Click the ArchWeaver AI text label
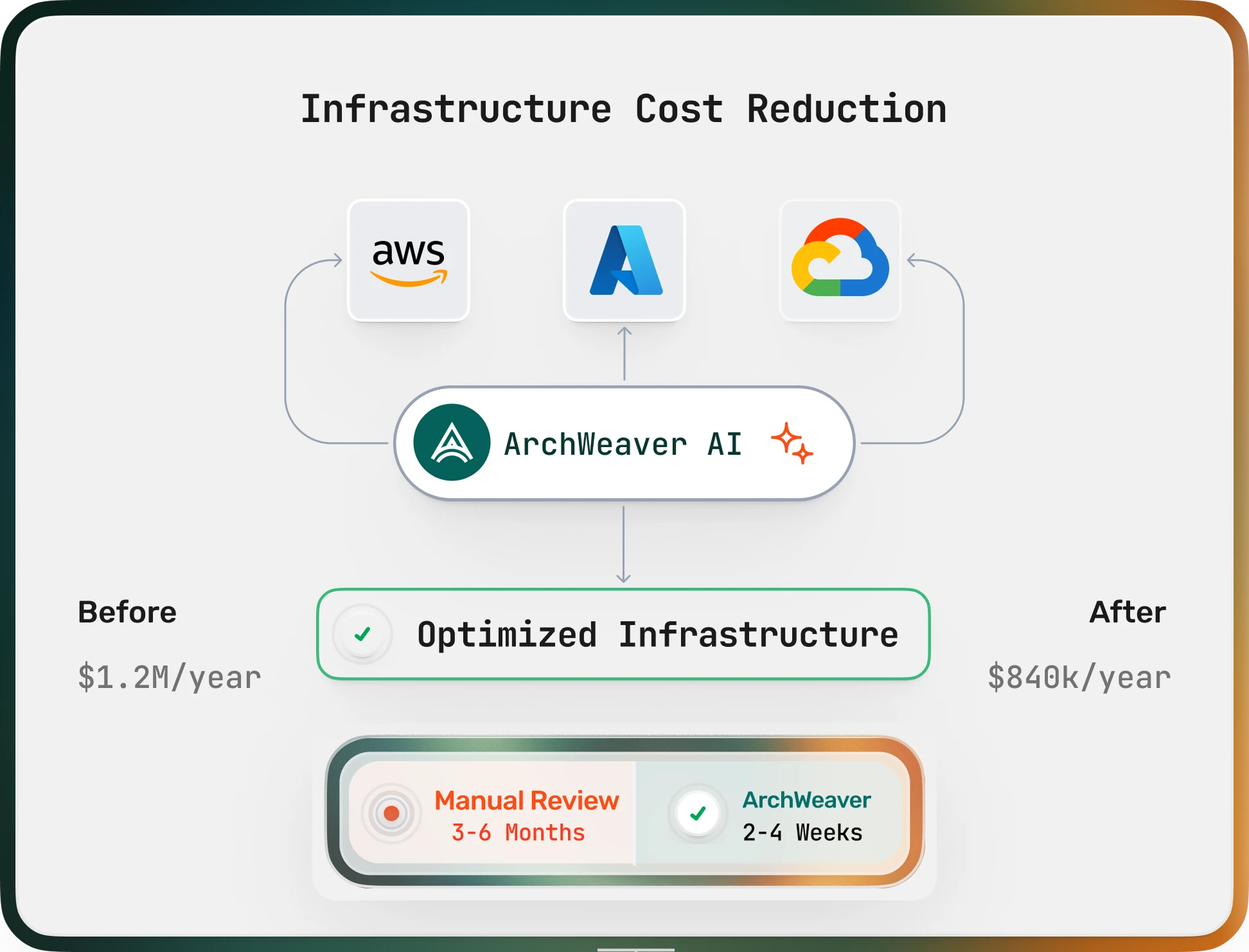Viewport: 1249px width, 952px height. 623,444
